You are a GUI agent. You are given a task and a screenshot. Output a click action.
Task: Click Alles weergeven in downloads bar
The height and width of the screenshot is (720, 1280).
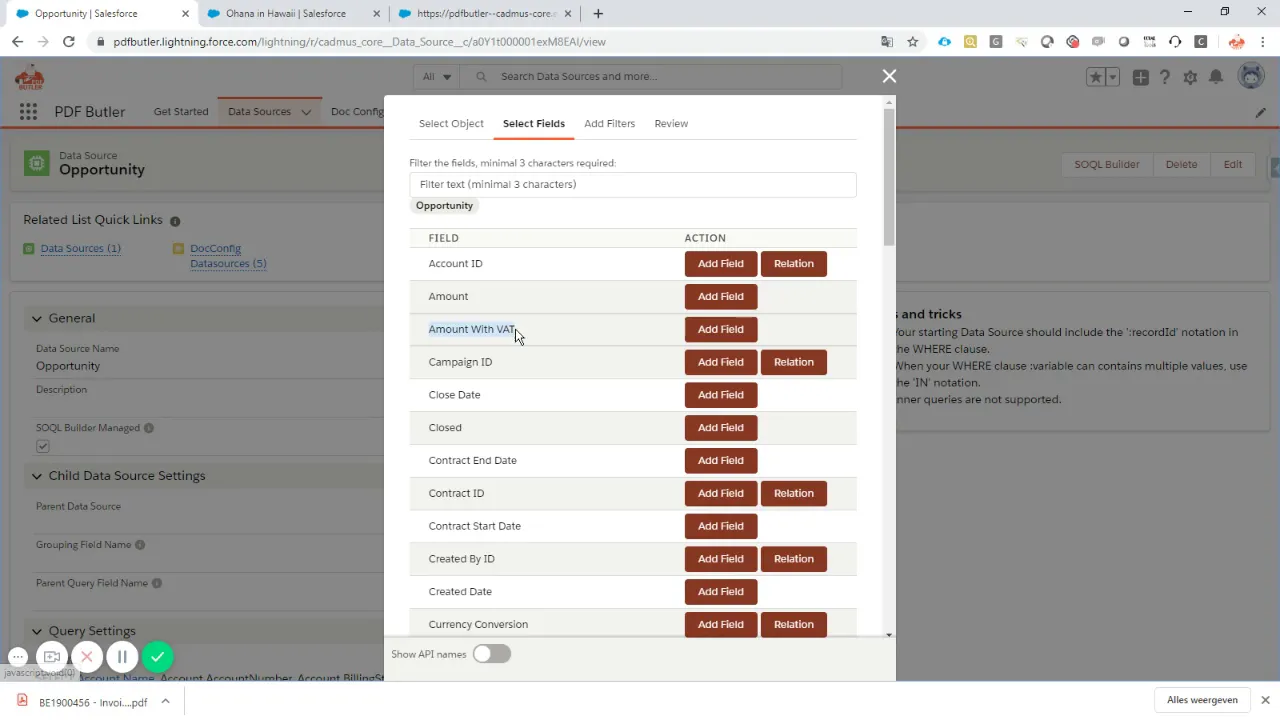click(1202, 701)
